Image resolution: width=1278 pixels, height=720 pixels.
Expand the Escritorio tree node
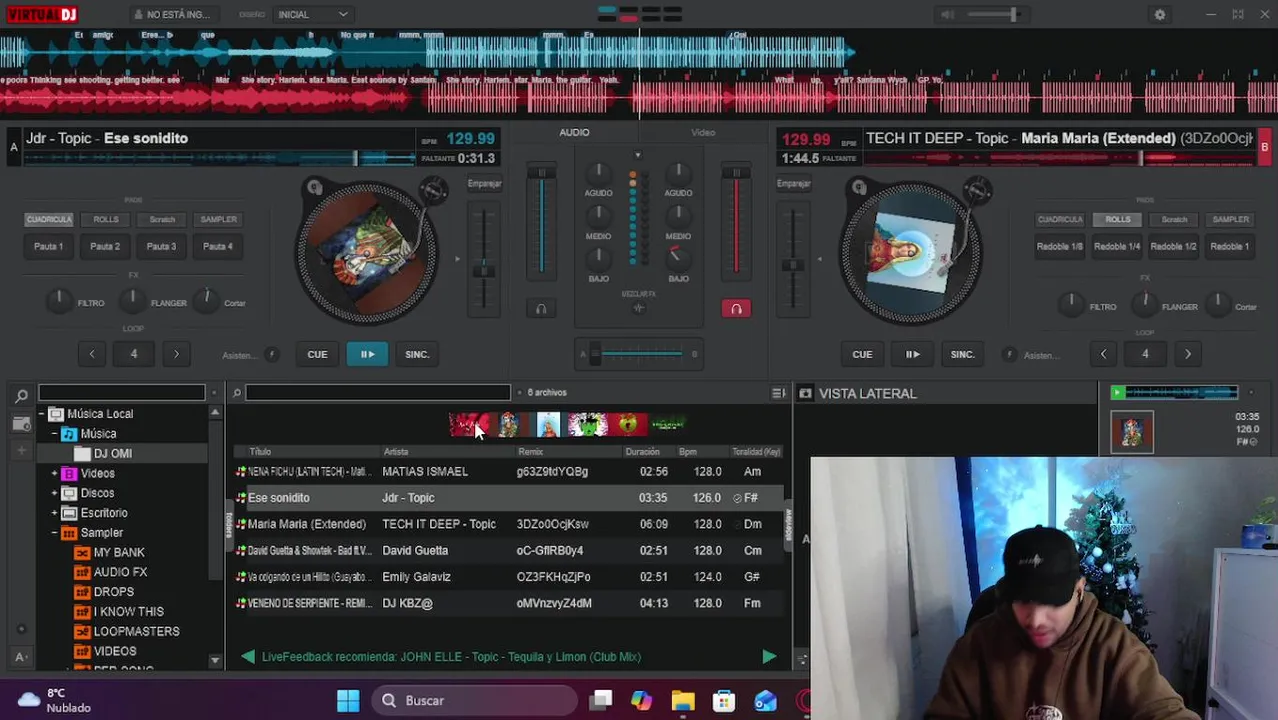(55, 513)
